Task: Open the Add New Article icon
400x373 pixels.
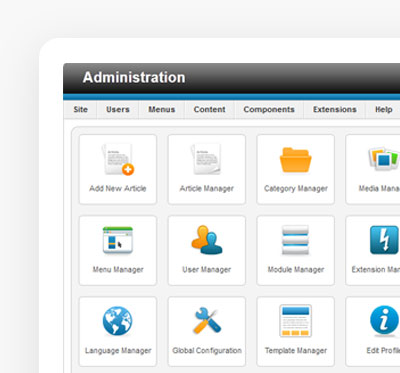Action: [118, 159]
